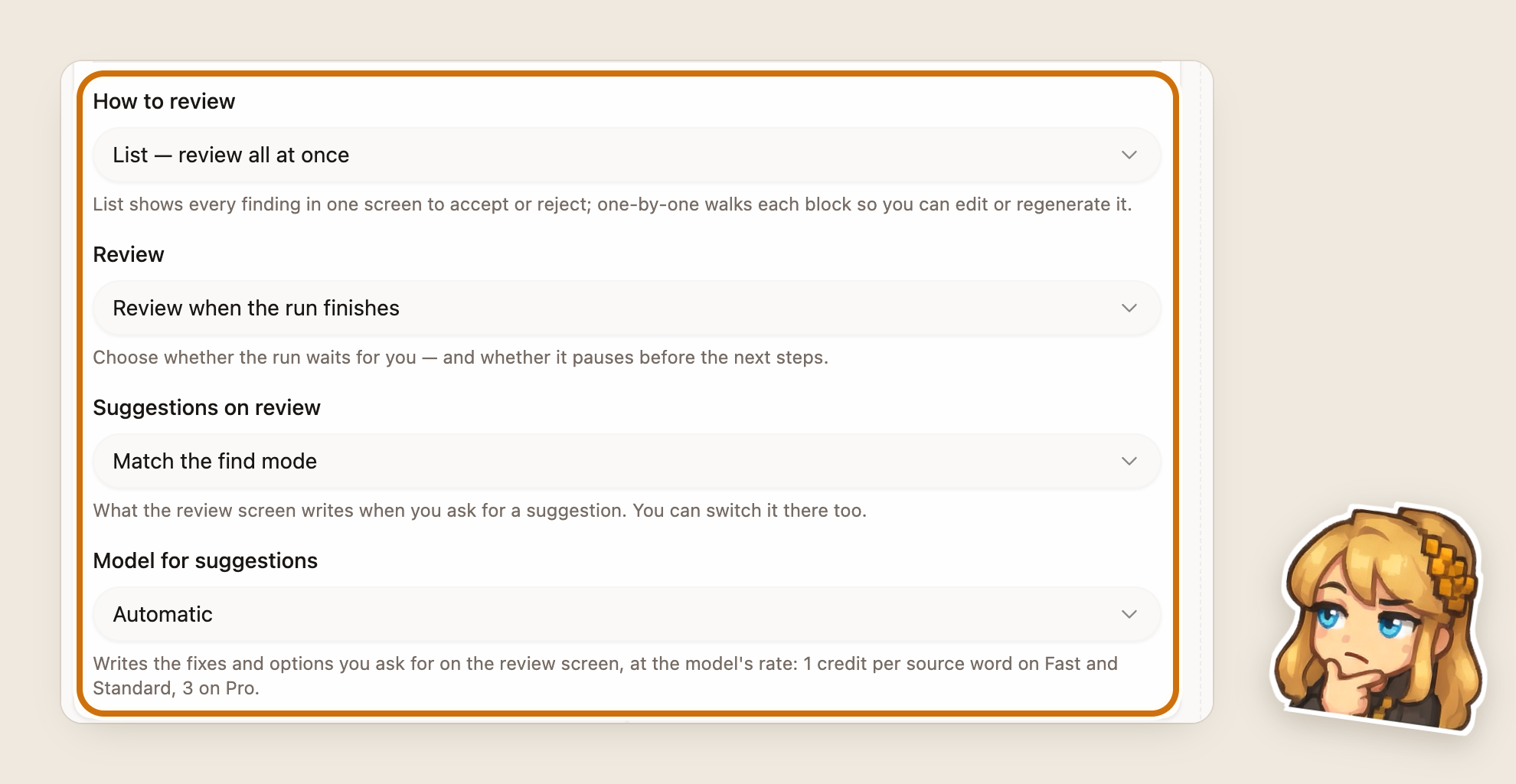Click the "Model for suggestions" heading
This screenshot has height=784, width=1516.
[x=205, y=560]
